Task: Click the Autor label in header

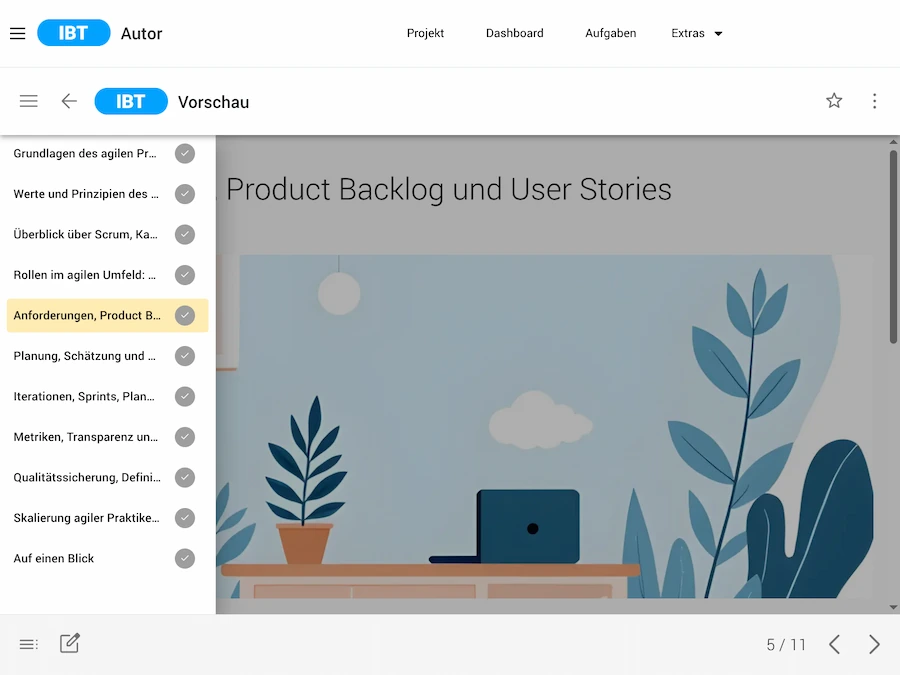Action: (x=141, y=34)
